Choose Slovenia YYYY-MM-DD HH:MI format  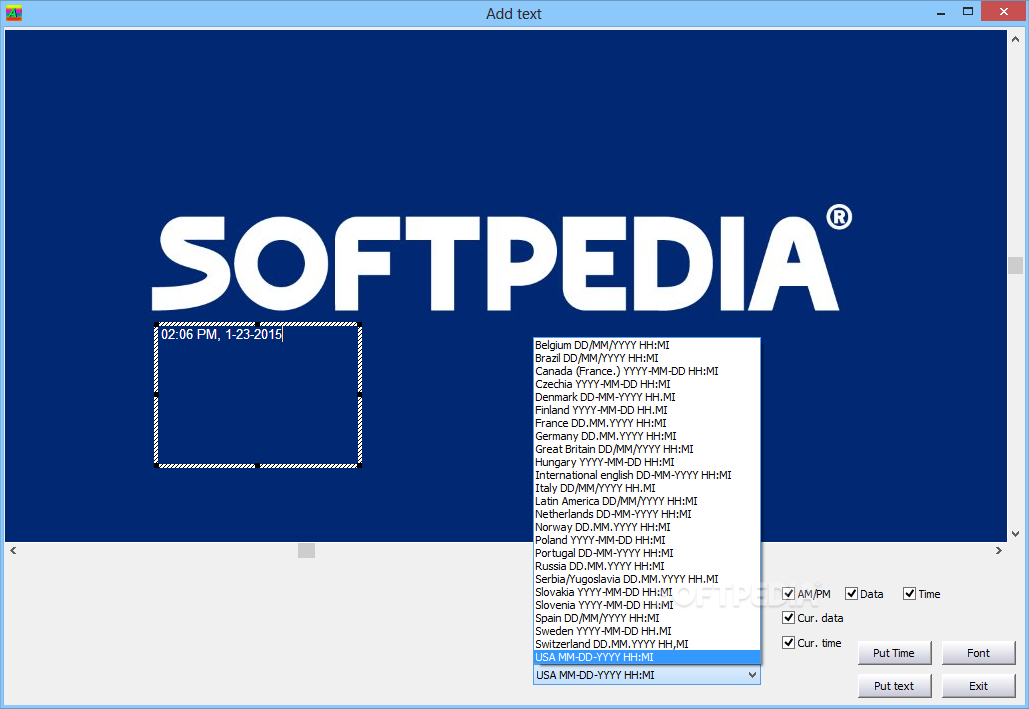pos(646,605)
